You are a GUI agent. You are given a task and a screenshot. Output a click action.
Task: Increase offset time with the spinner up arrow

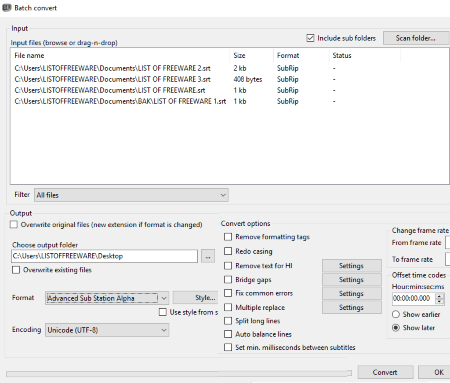pos(440,296)
